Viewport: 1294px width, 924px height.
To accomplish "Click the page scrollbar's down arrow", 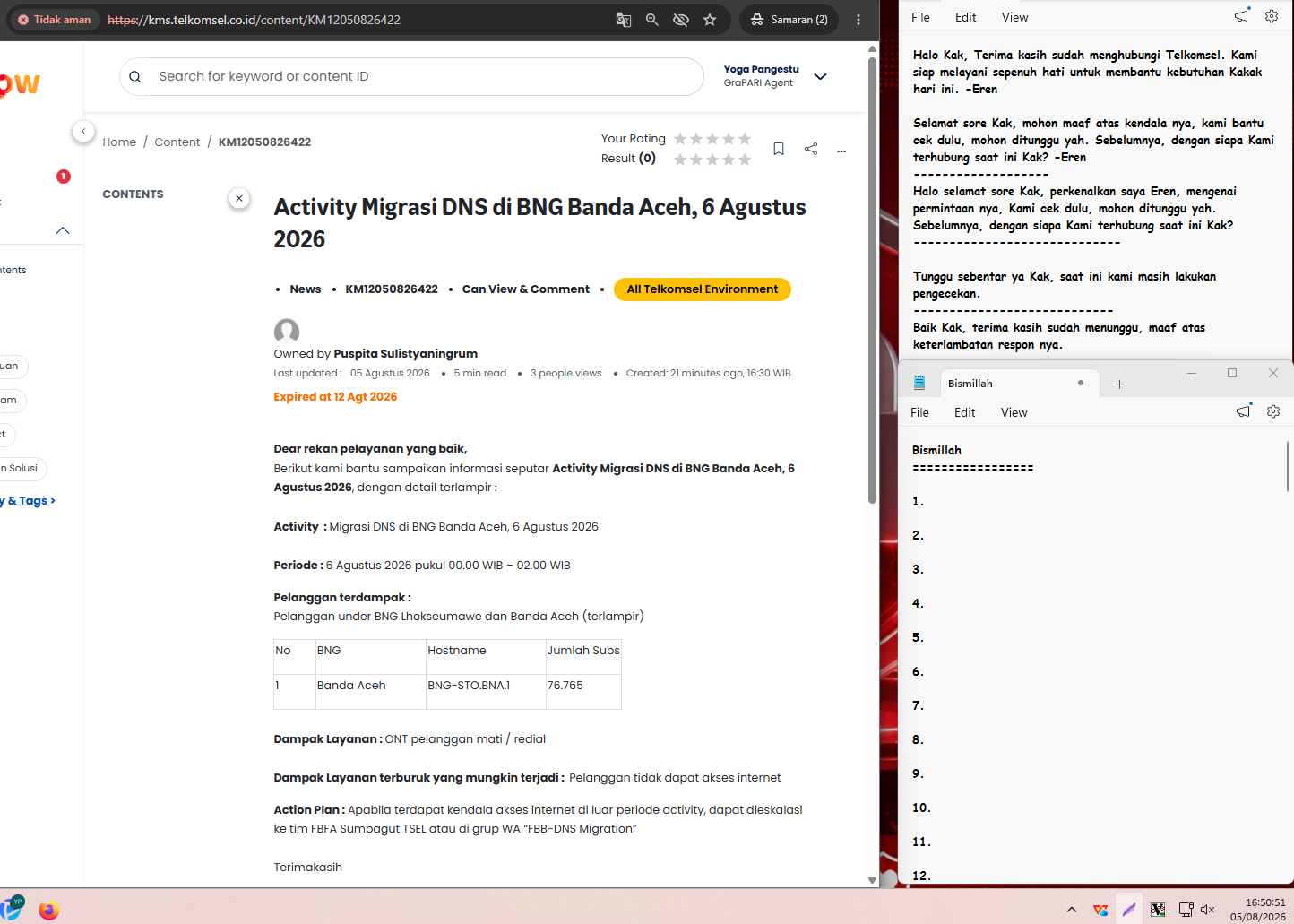I will (872, 880).
